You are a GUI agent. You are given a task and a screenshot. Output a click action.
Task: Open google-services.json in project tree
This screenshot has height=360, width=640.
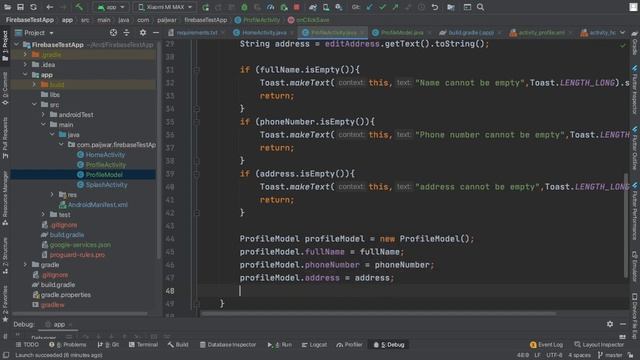click(80, 244)
